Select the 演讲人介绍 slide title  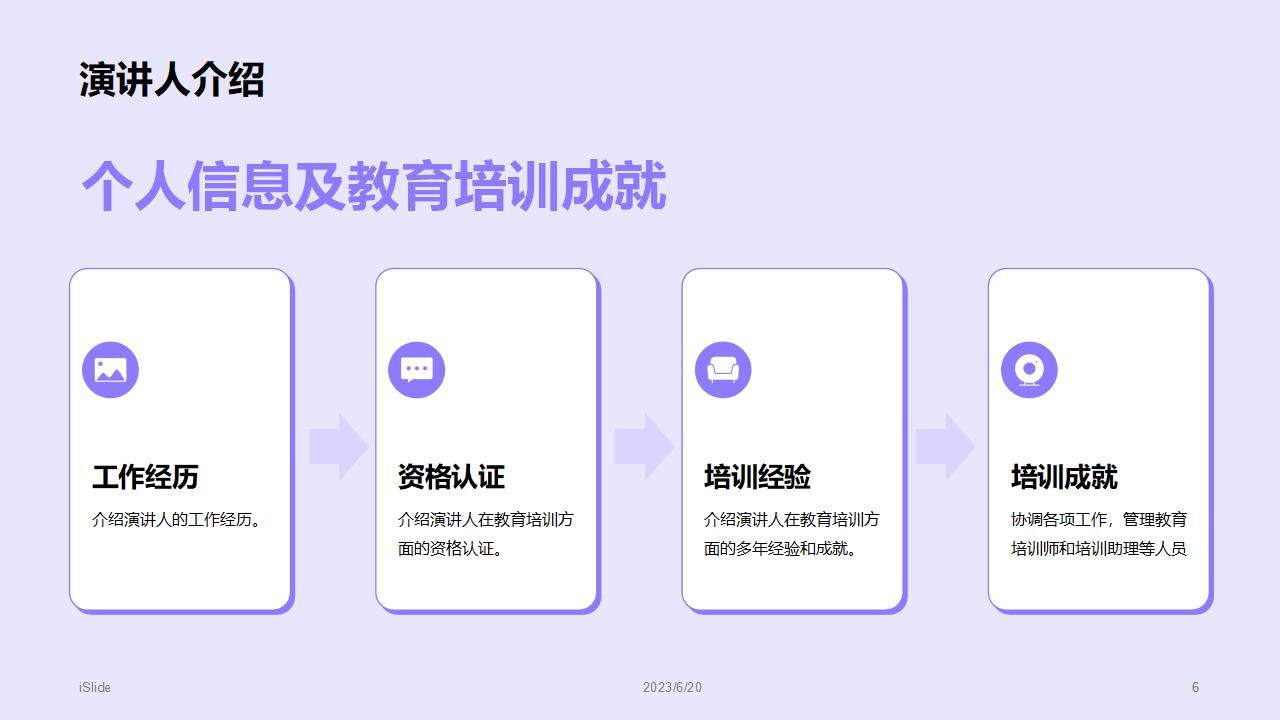pyautogui.click(x=171, y=80)
